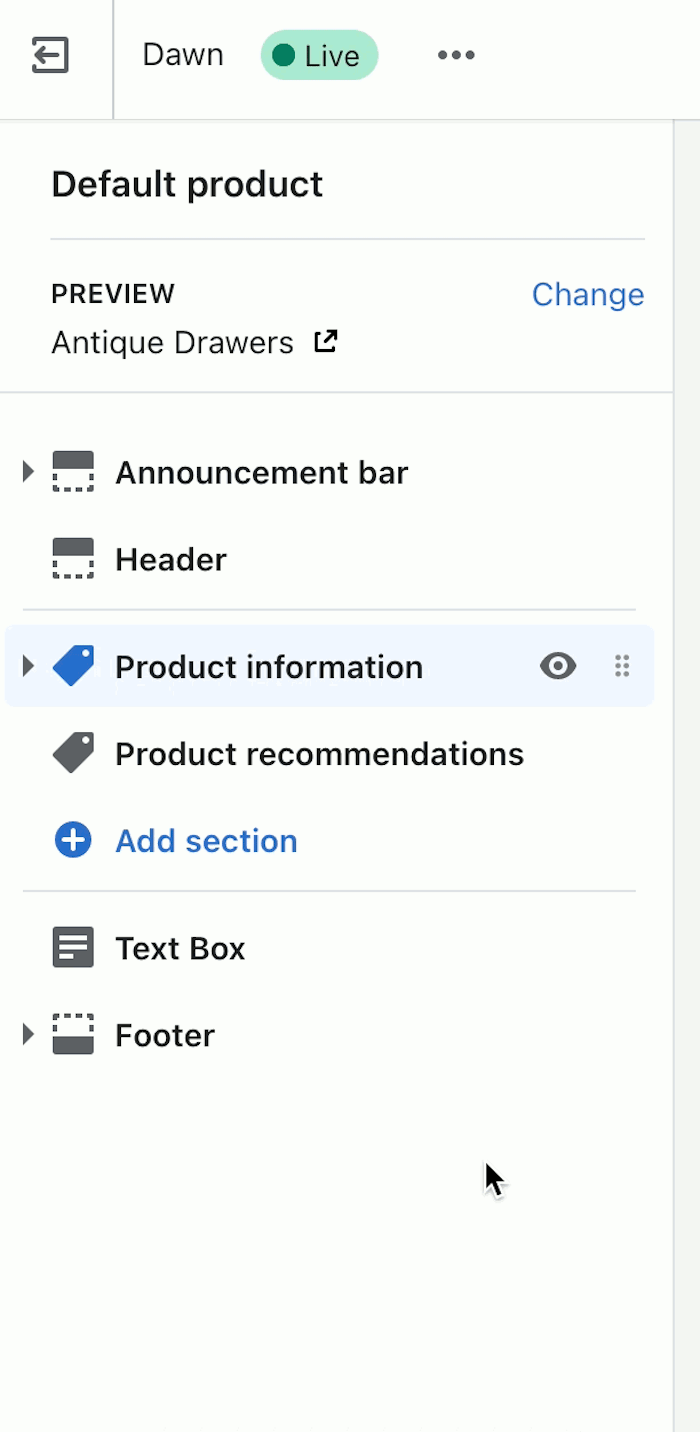Click the external link icon beside Antique Drawers
Viewport: 700px width, 1432px height.
point(326,342)
